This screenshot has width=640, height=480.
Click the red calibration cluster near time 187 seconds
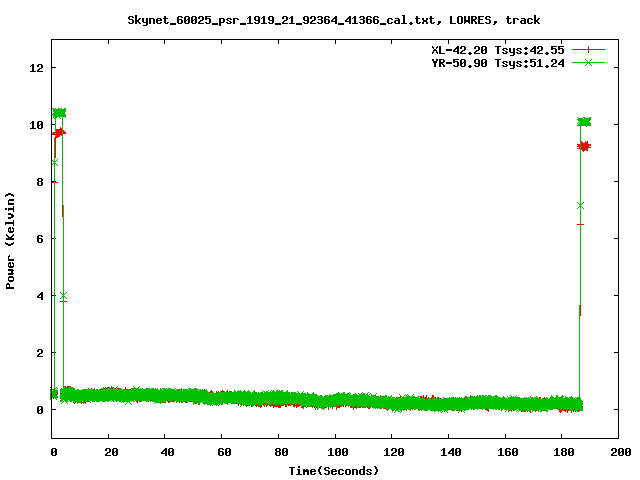584,146
